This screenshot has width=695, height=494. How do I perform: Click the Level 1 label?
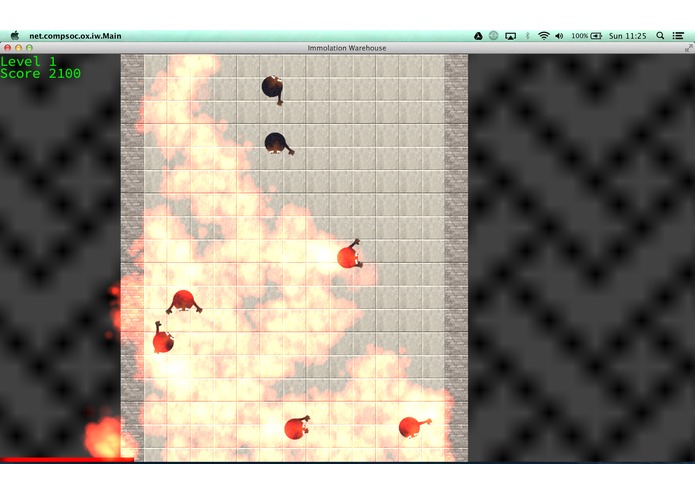coord(28,61)
